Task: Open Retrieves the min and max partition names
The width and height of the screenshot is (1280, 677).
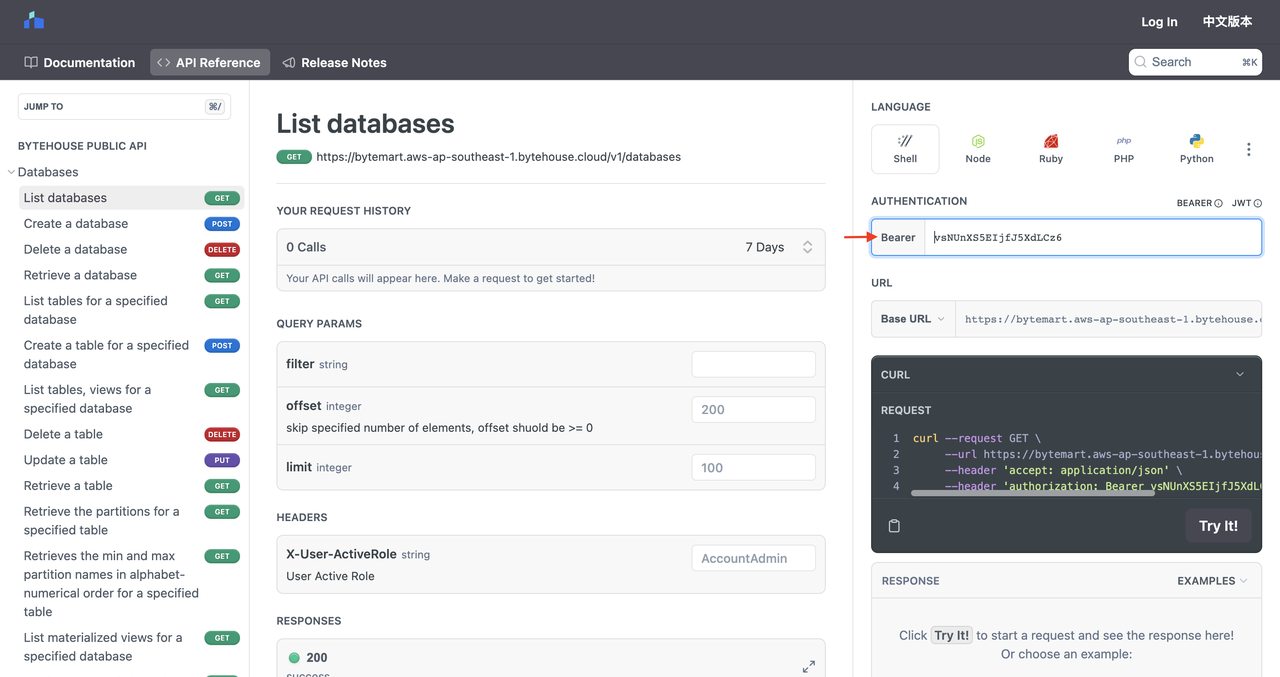Action: tap(130, 583)
